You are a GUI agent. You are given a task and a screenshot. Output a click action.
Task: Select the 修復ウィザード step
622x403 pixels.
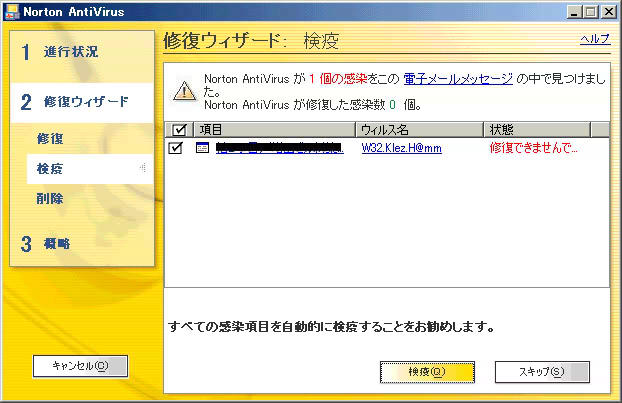[82, 102]
